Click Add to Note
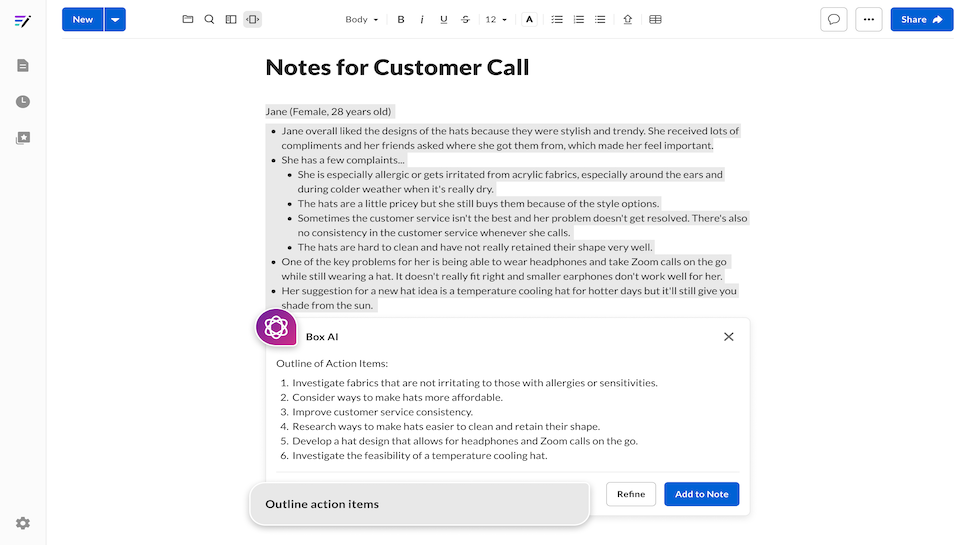This screenshot has width=970, height=545. click(701, 494)
